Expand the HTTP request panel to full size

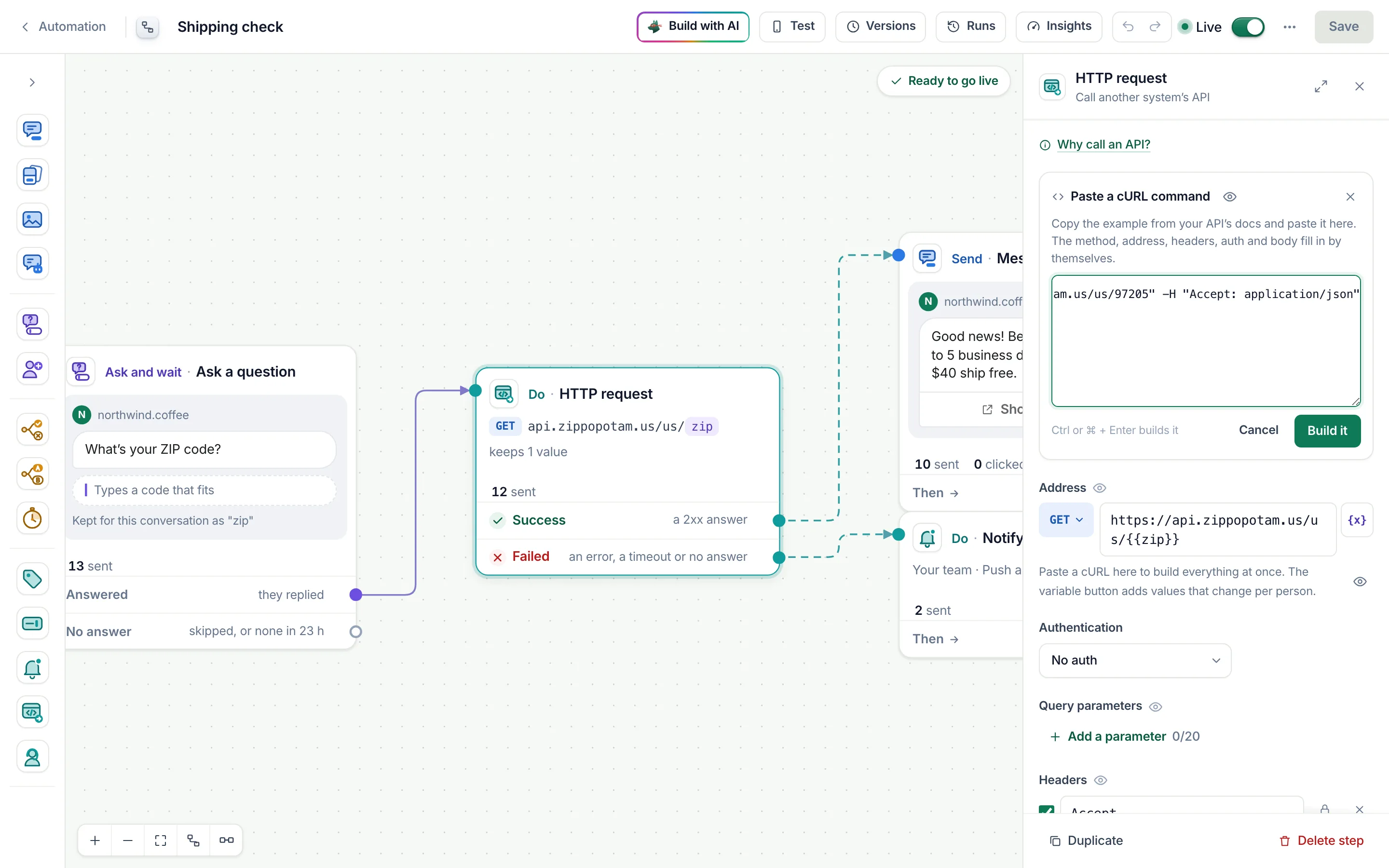pos(1321,87)
